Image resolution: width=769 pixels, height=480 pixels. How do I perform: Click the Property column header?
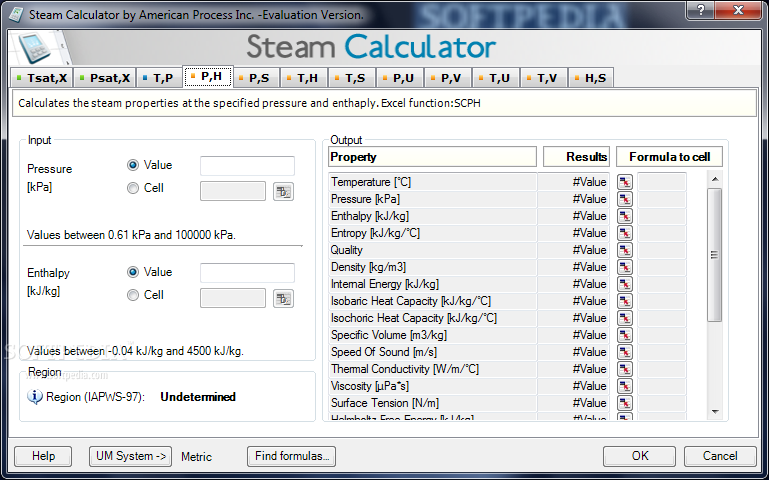point(433,157)
